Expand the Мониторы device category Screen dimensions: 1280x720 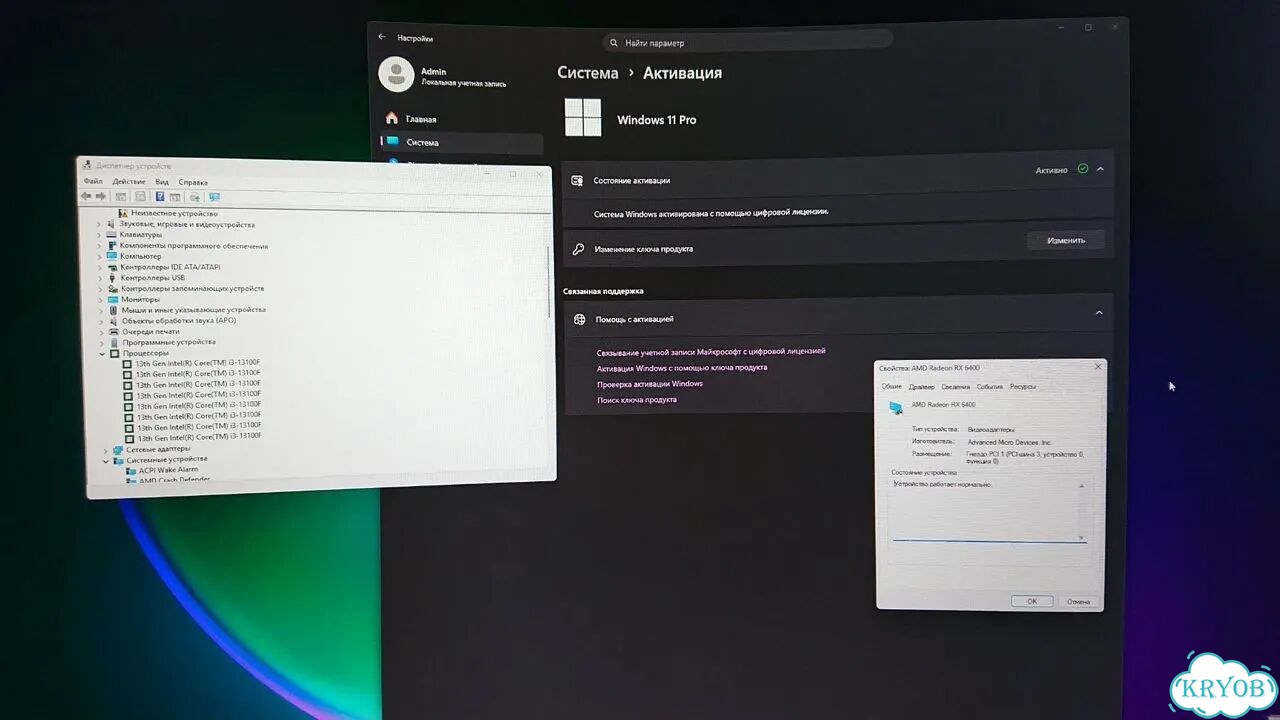tap(100, 299)
